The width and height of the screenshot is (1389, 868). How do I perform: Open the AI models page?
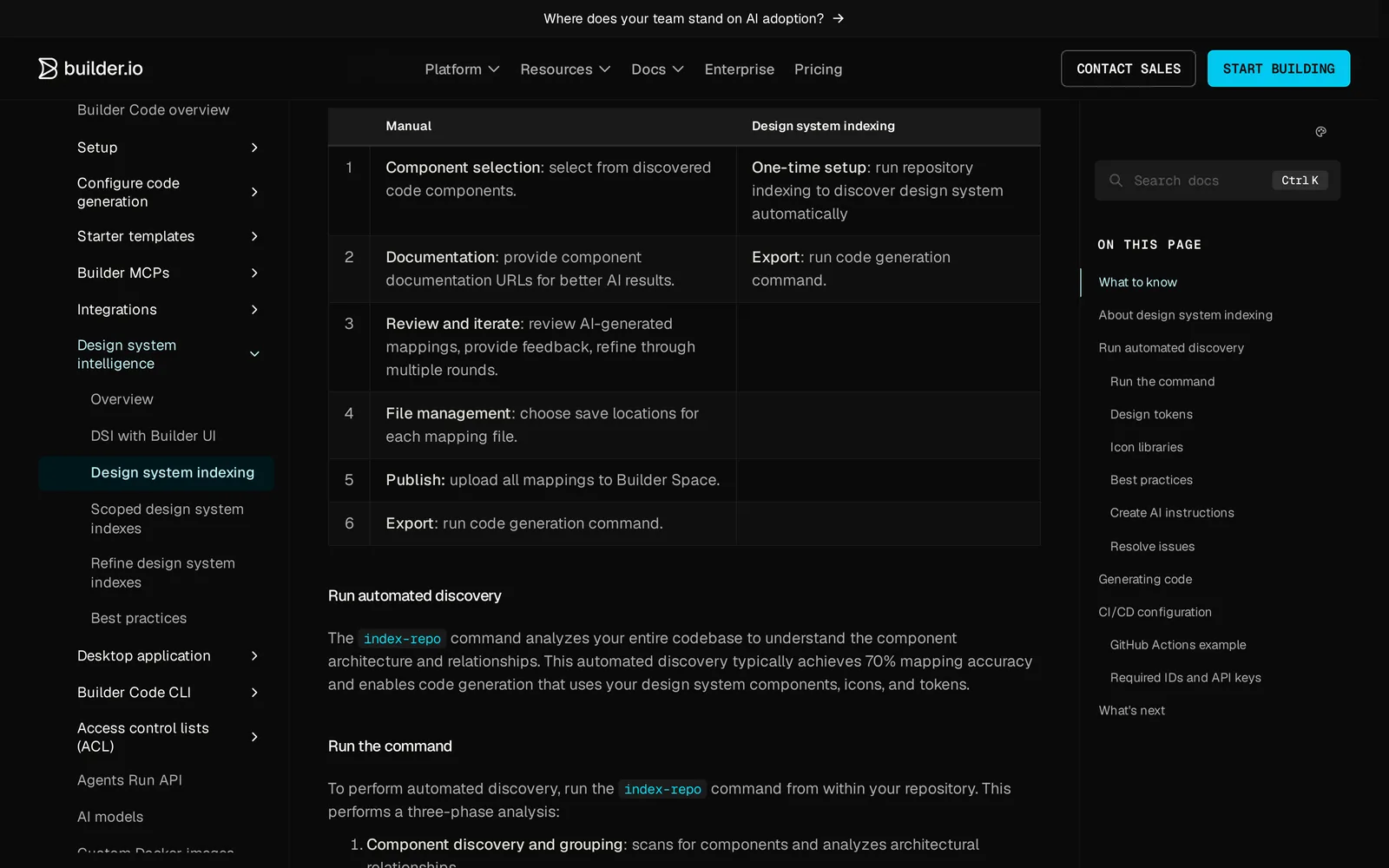(x=110, y=817)
